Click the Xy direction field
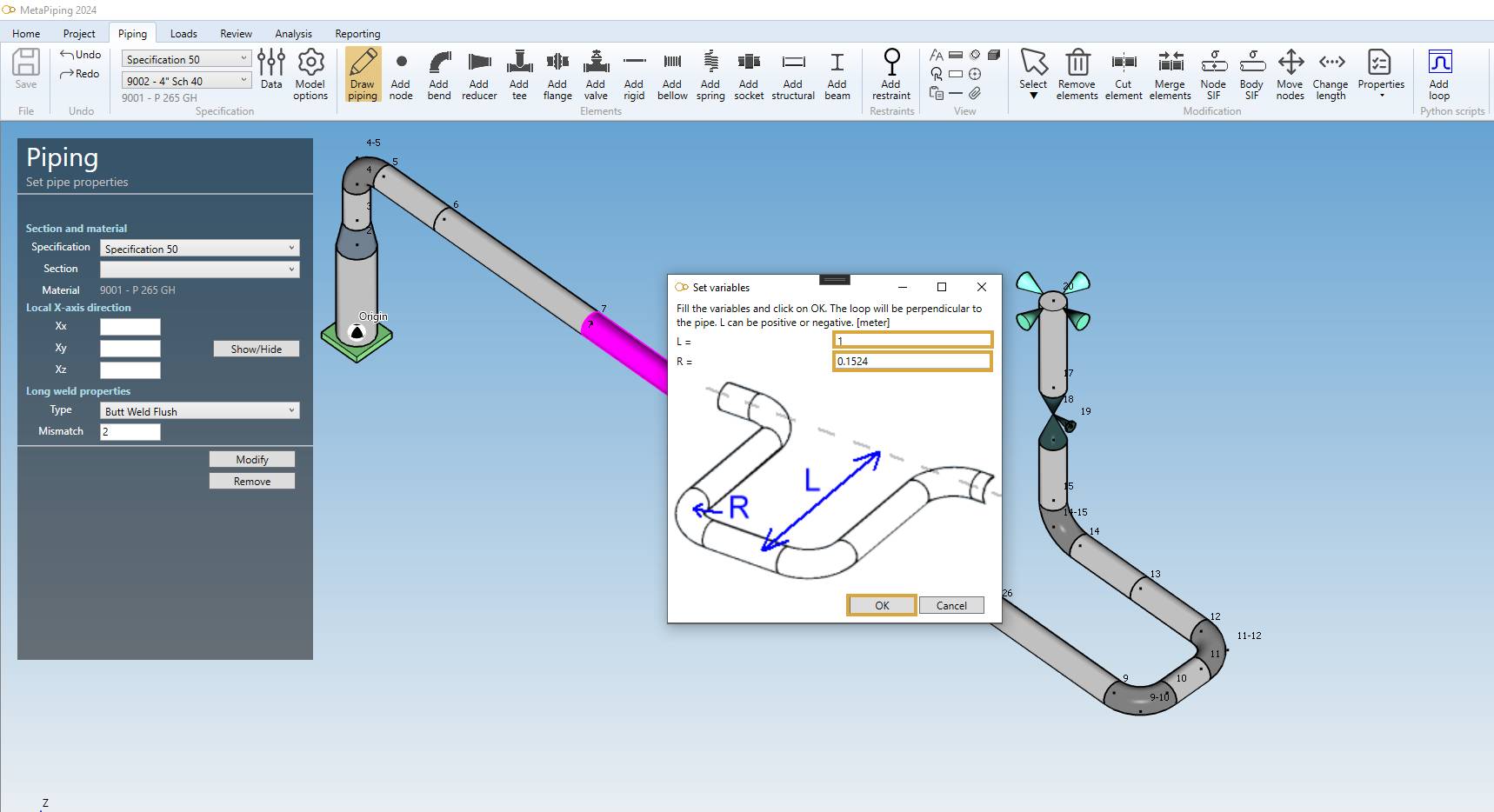This screenshot has height=812, width=1494. tap(130, 349)
